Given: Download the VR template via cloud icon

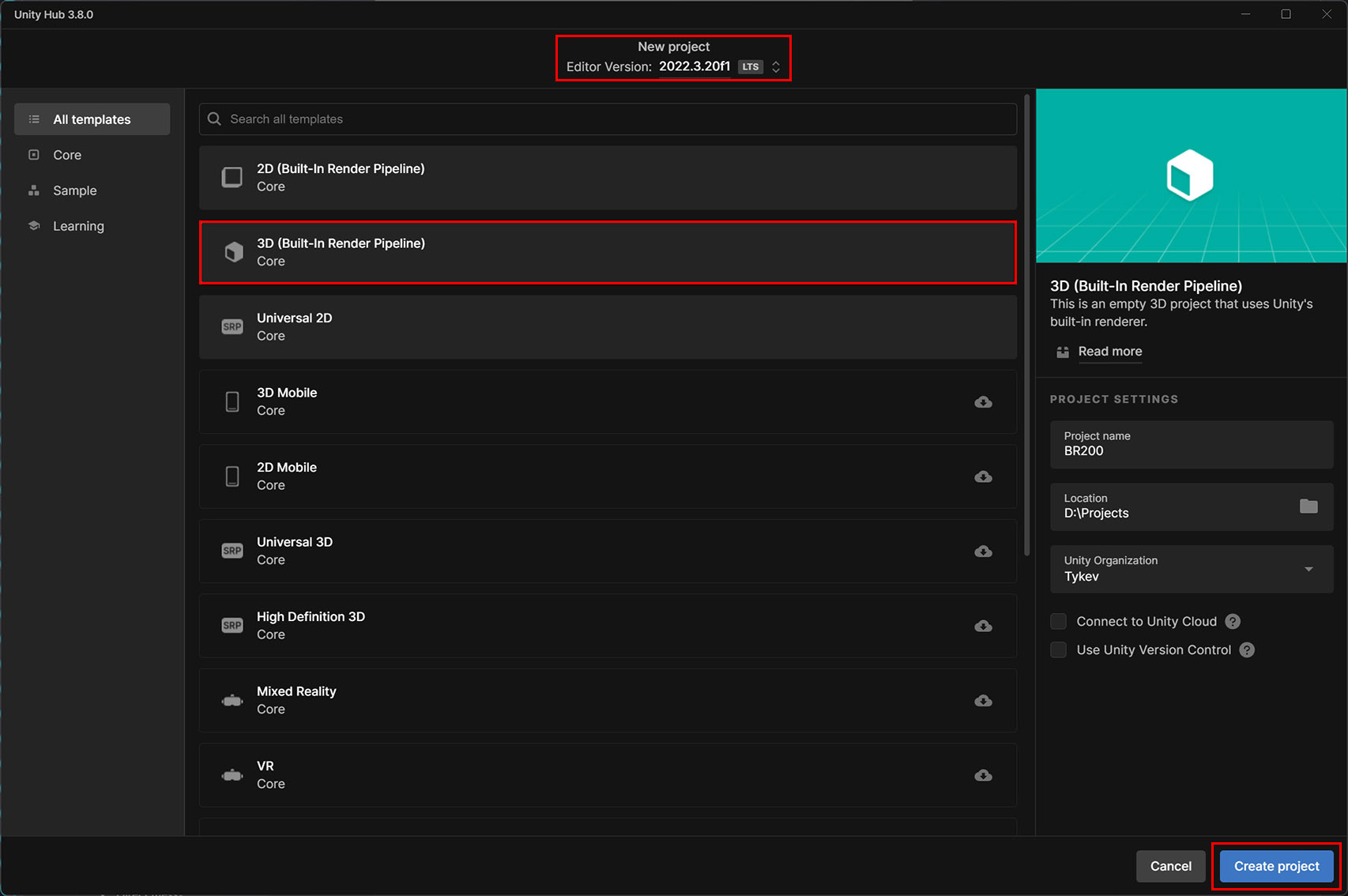Looking at the screenshot, I should (983, 775).
